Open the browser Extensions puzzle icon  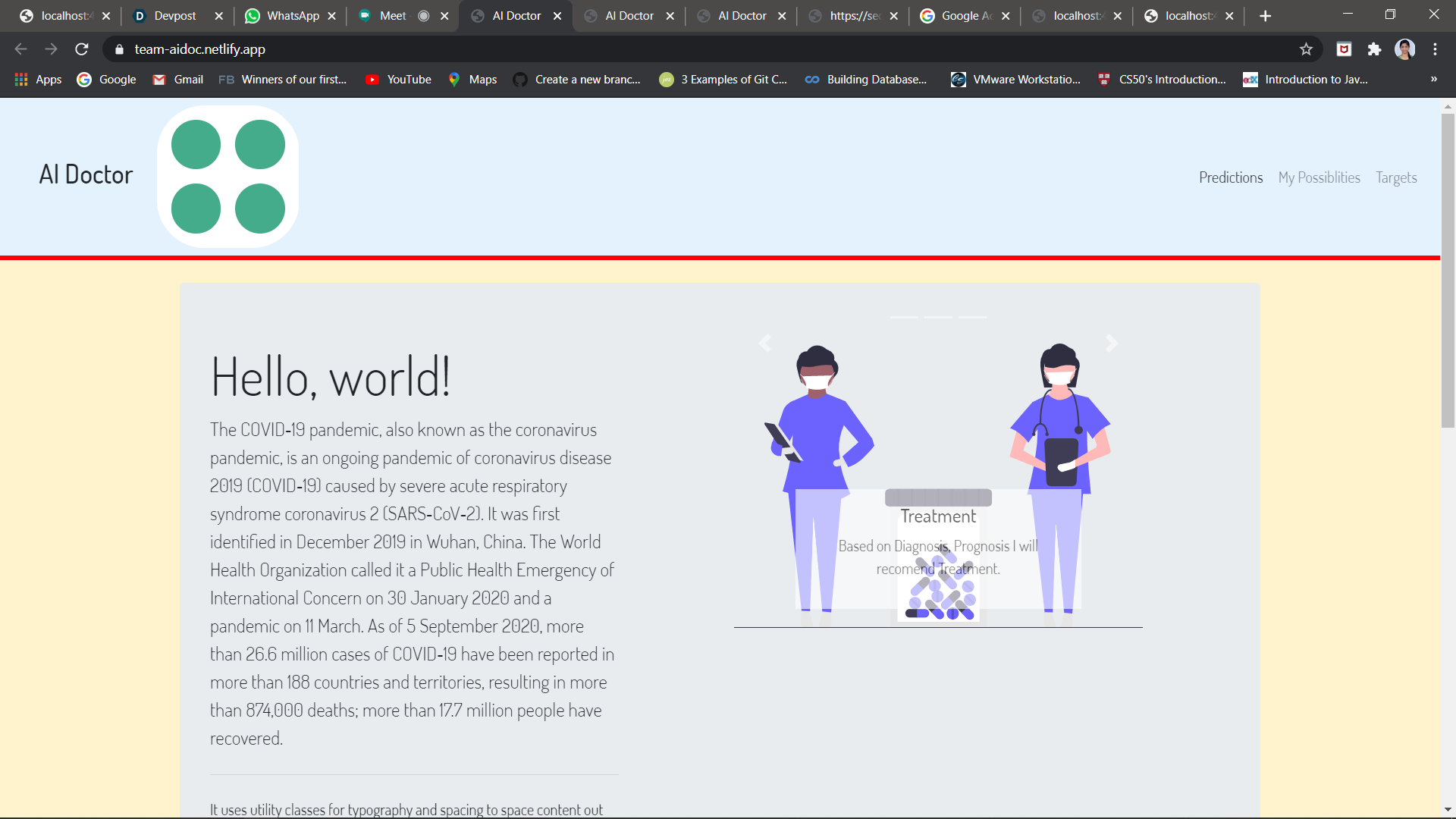(x=1374, y=49)
